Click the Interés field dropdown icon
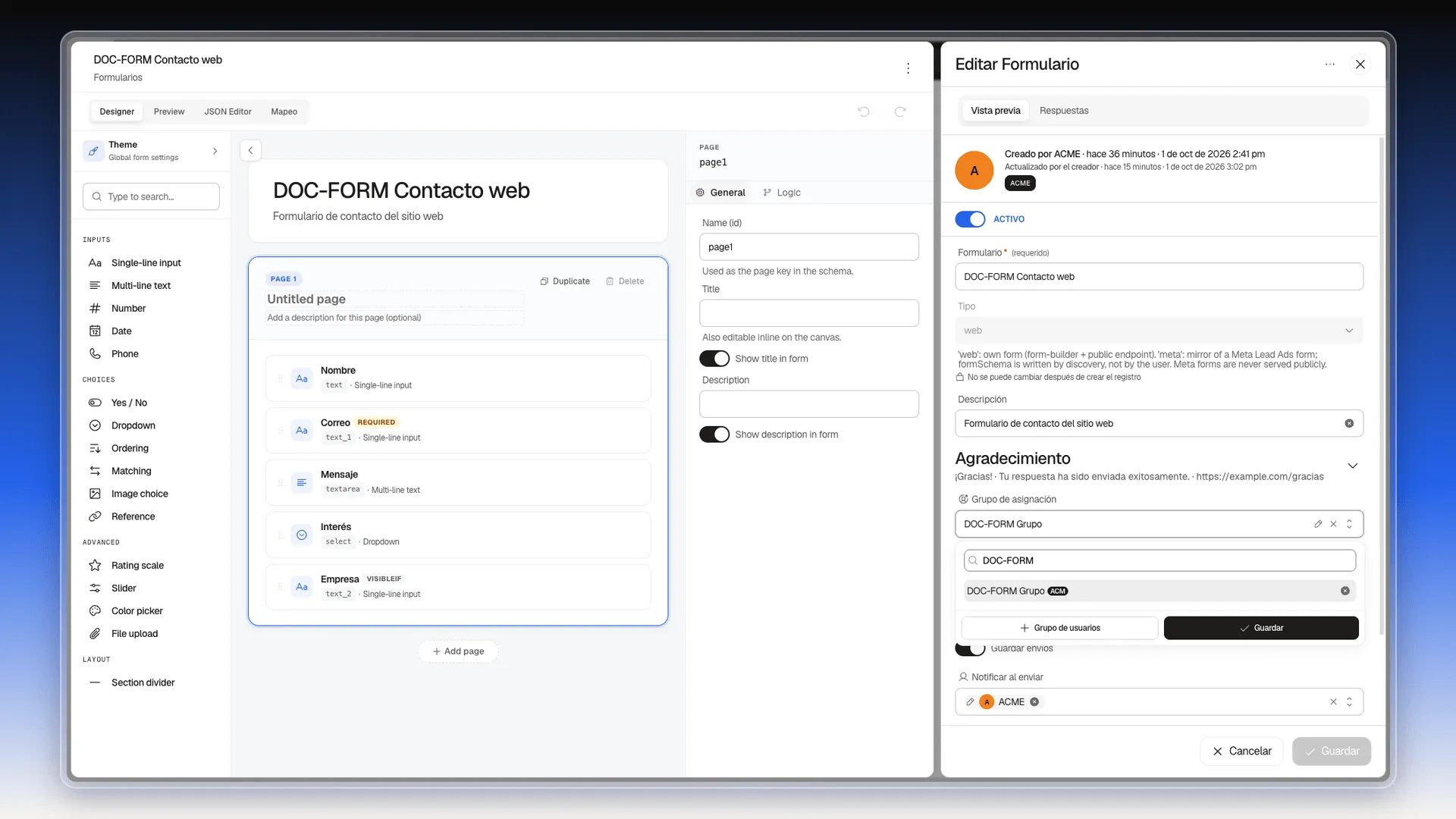This screenshot has width=1456, height=819. [x=302, y=535]
